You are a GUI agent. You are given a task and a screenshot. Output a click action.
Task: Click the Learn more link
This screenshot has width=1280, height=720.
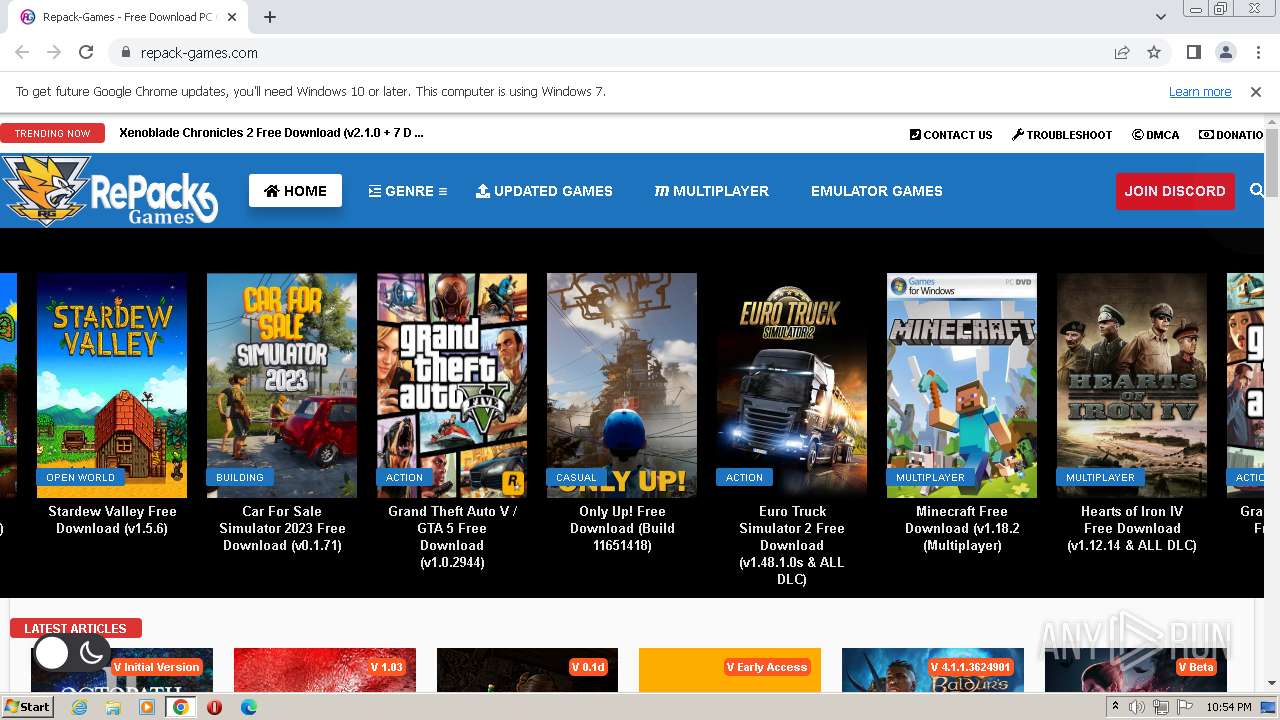[x=1200, y=92]
